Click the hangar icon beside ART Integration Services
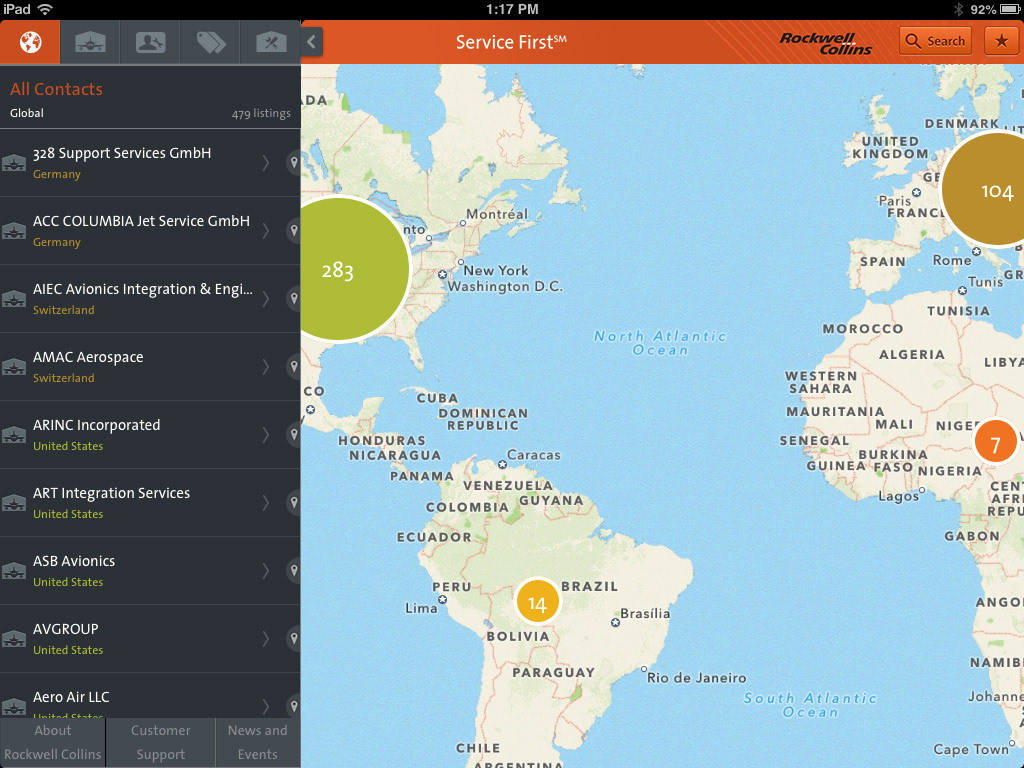The height and width of the screenshot is (768, 1024). click(14, 503)
